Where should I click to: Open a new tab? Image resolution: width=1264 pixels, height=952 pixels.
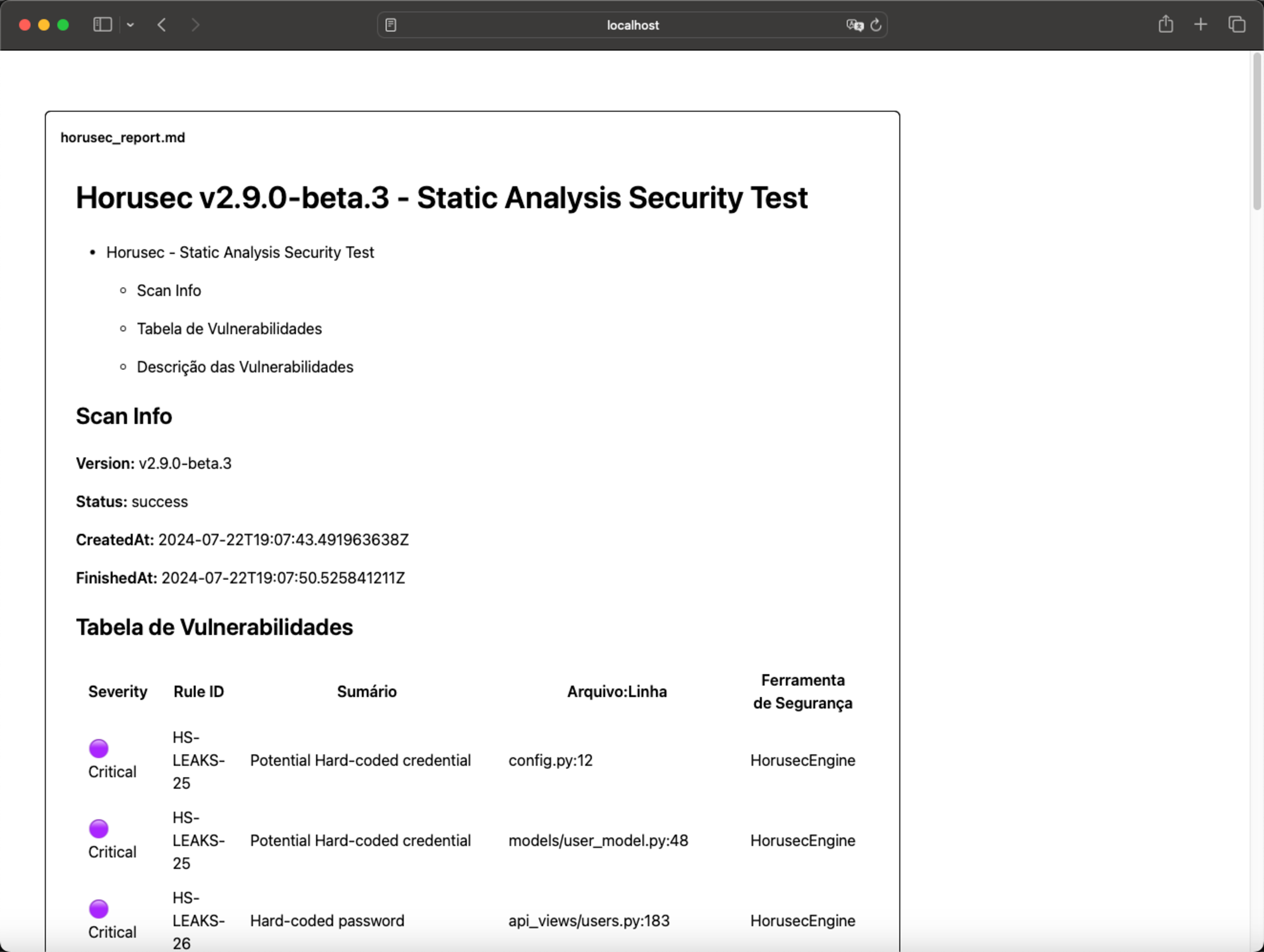point(1201,24)
